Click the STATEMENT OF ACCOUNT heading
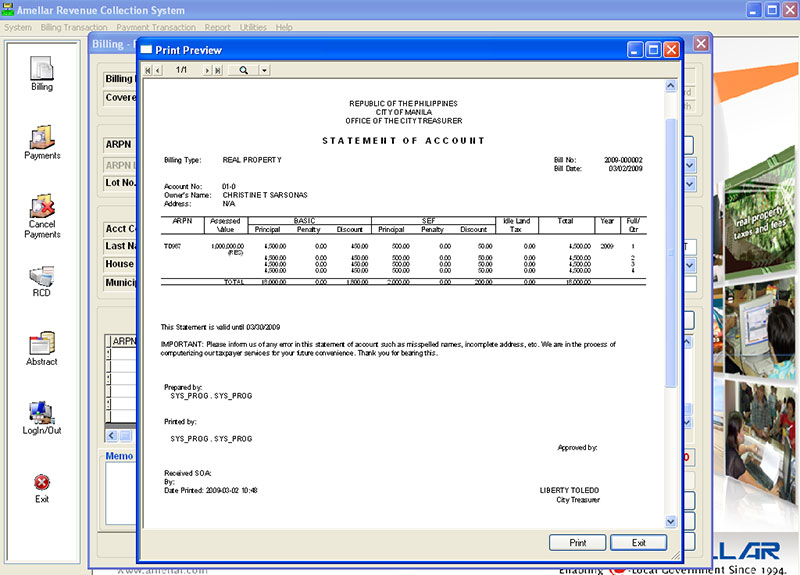800x575 pixels. click(403, 141)
